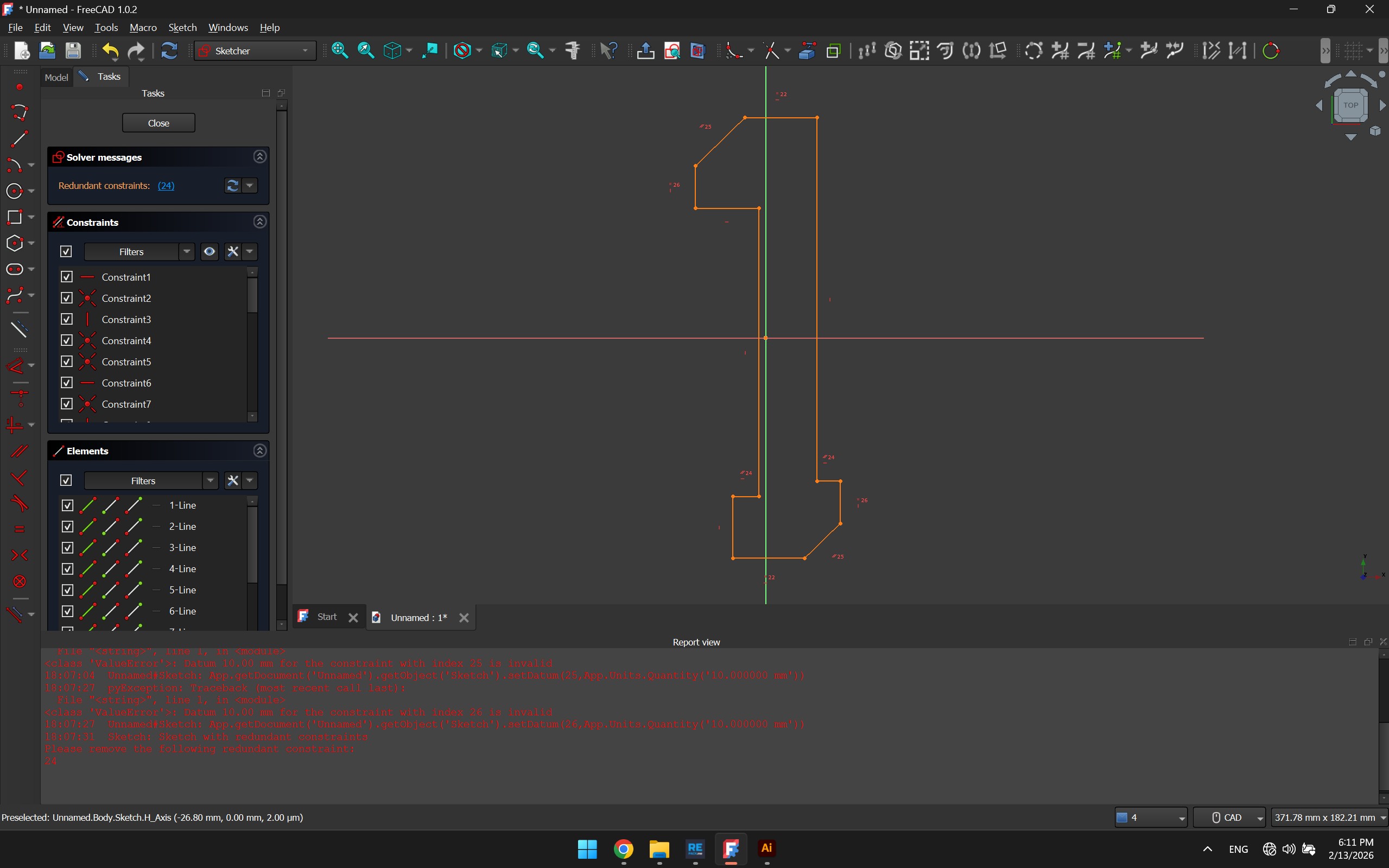Open the Sketcher workbench dropdown
The width and height of the screenshot is (1389, 868).
click(255, 50)
